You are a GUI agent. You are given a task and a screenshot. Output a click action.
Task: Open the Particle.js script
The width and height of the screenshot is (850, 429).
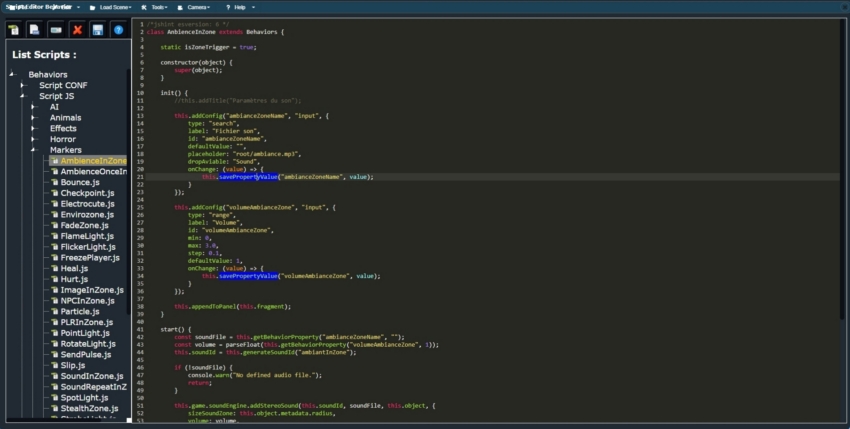point(79,312)
